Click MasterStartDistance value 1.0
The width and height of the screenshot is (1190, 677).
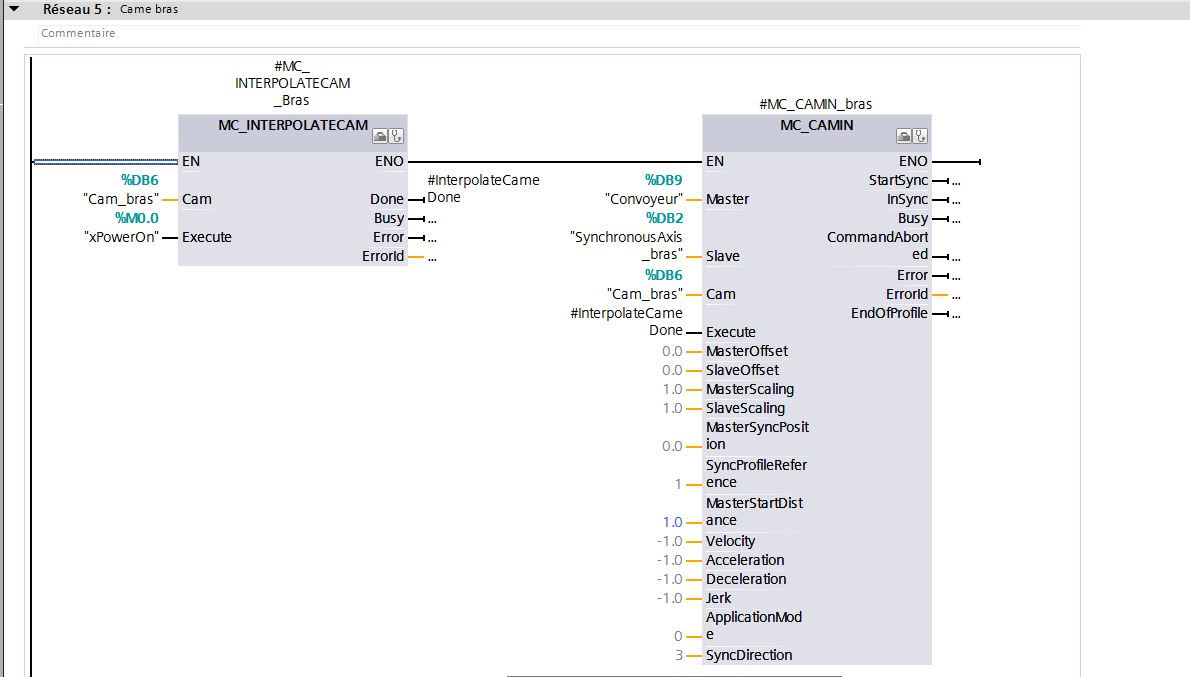point(672,522)
